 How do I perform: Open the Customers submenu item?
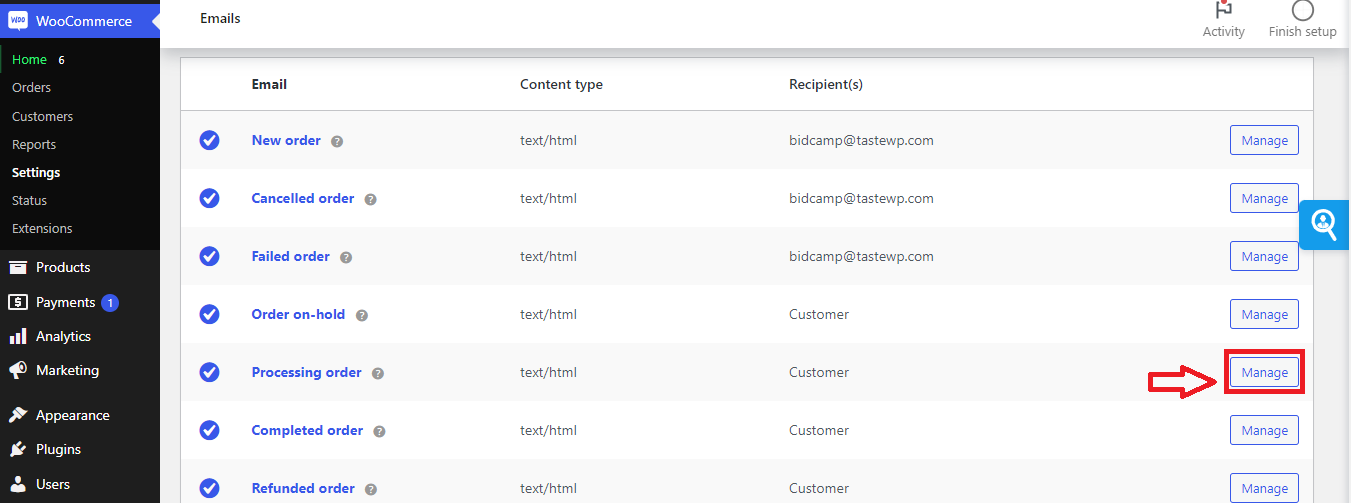[x=42, y=117]
